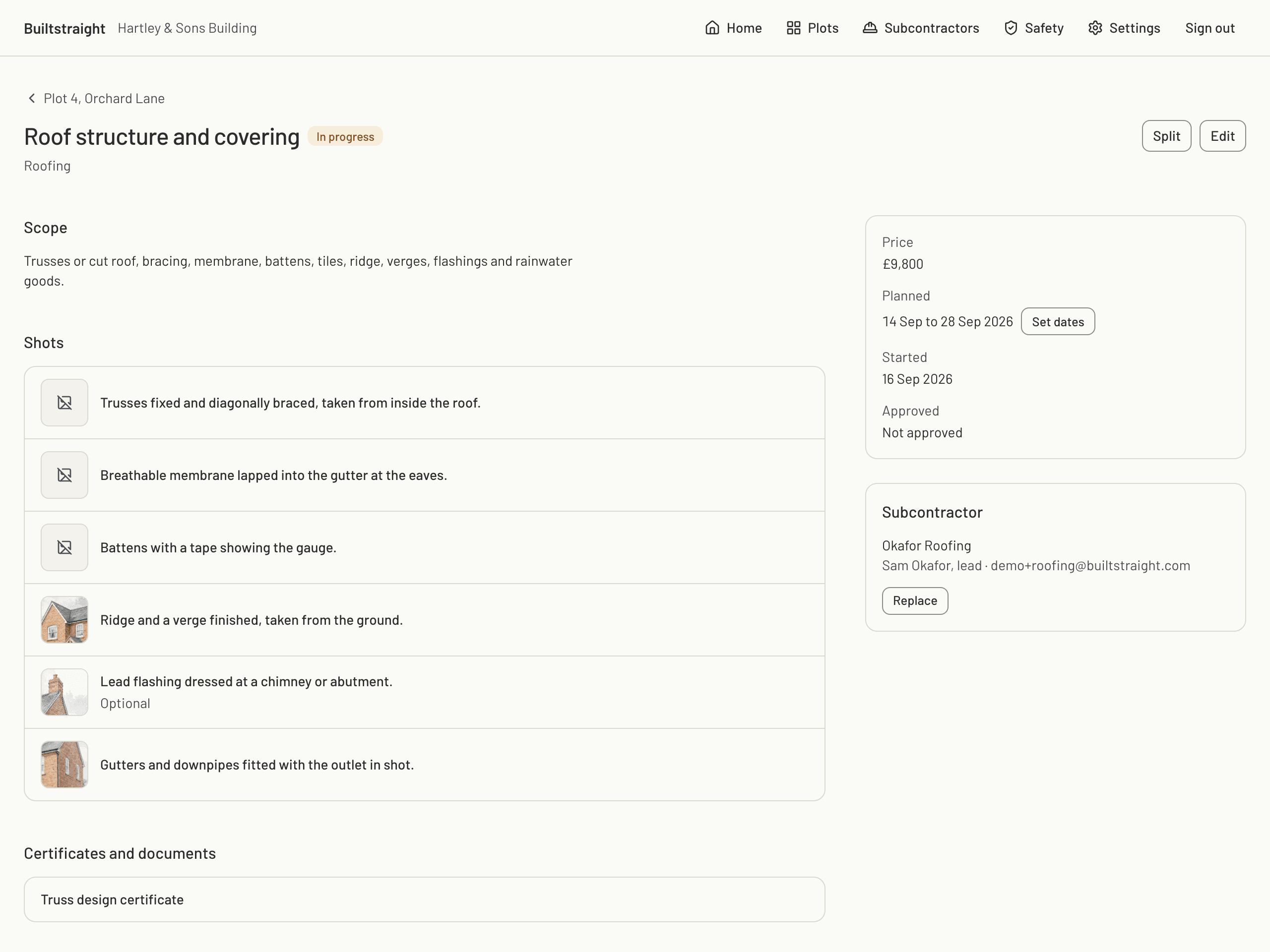Click the Builtstraight logo text
This screenshot has width=1270, height=952.
[x=64, y=28]
